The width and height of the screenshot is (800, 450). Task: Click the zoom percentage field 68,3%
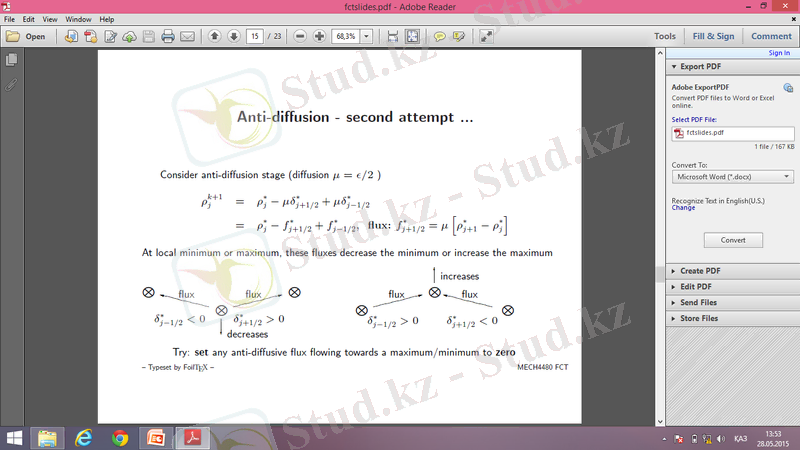tap(346, 36)
